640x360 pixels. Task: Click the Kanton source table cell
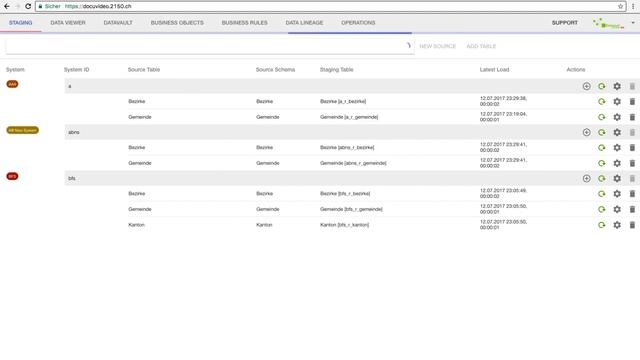(x=136, y=225)
